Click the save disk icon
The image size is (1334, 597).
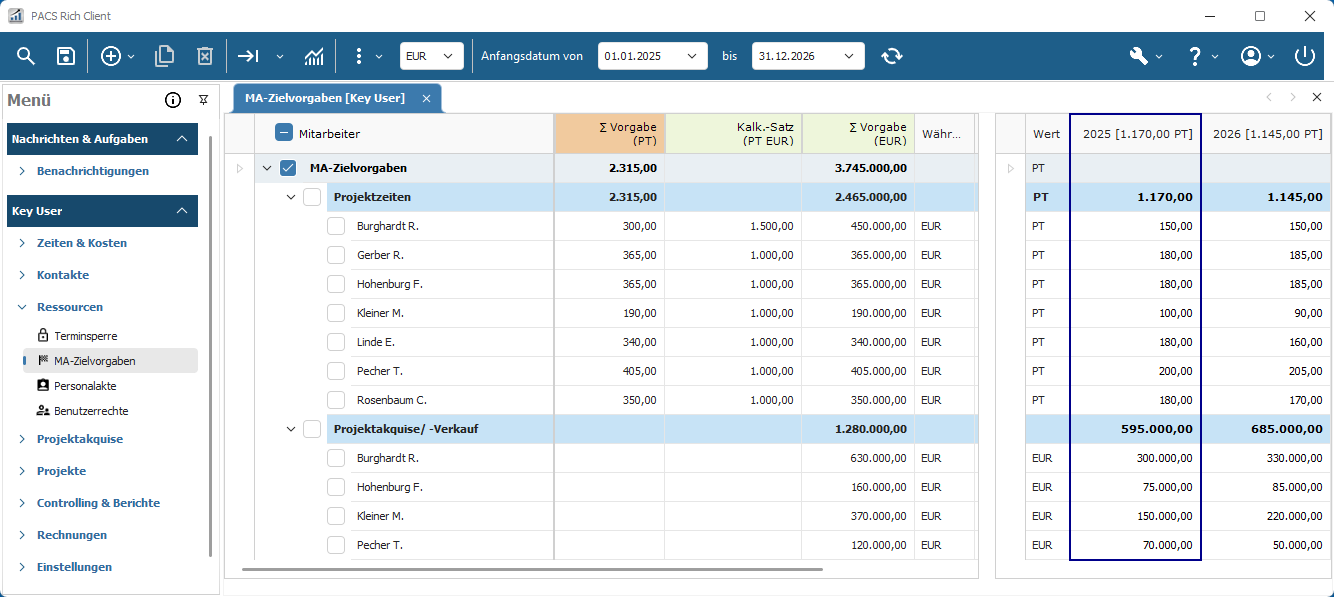point(66,56)
